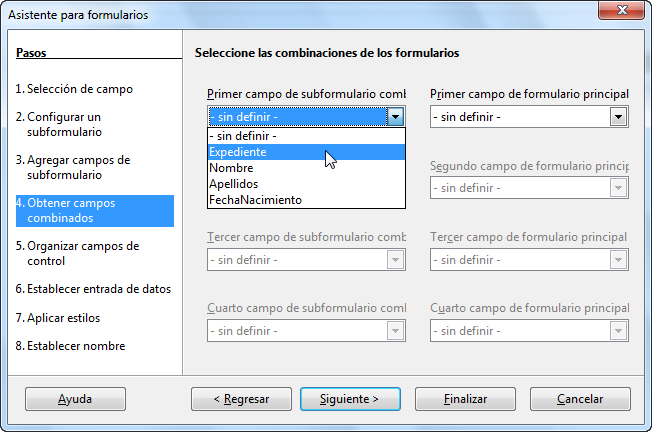Expand the Tercer campo de subformulario dropdown
This screenshot has width=652, height=432.
pos(306,260)
